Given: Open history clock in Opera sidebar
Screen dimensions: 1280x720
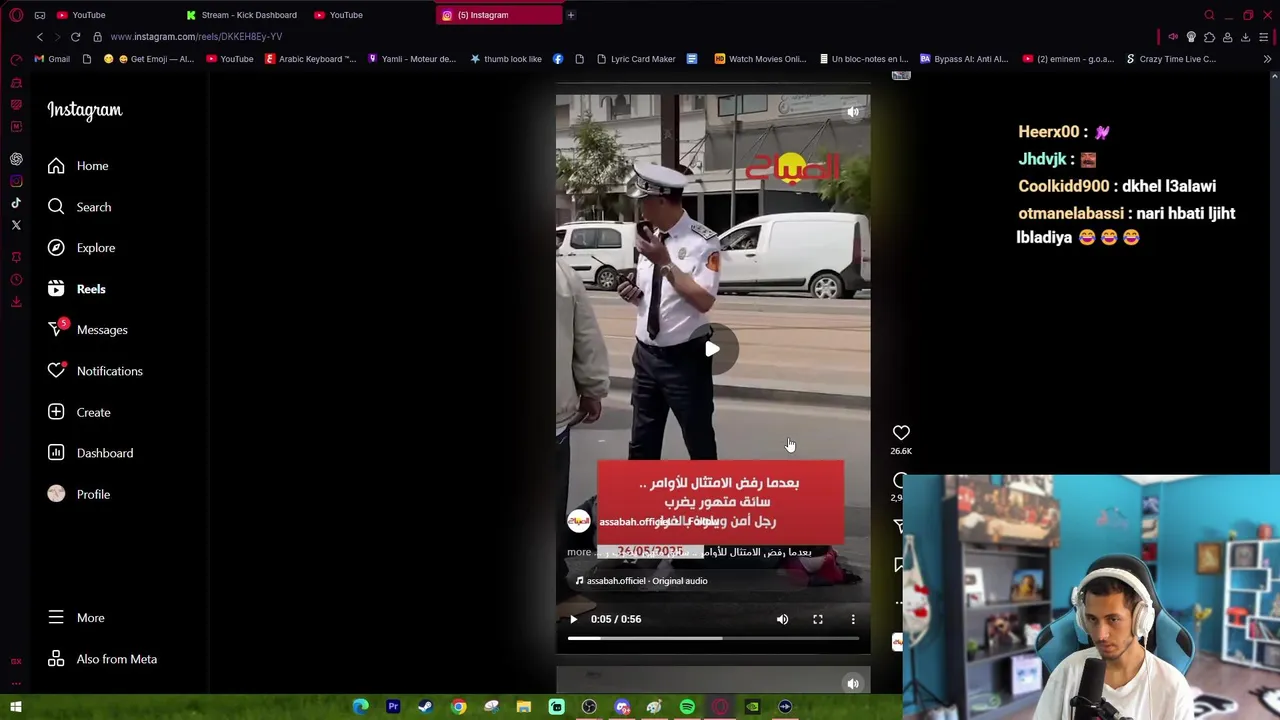Looking at the screenshot, I should click(x=16, y=280).
